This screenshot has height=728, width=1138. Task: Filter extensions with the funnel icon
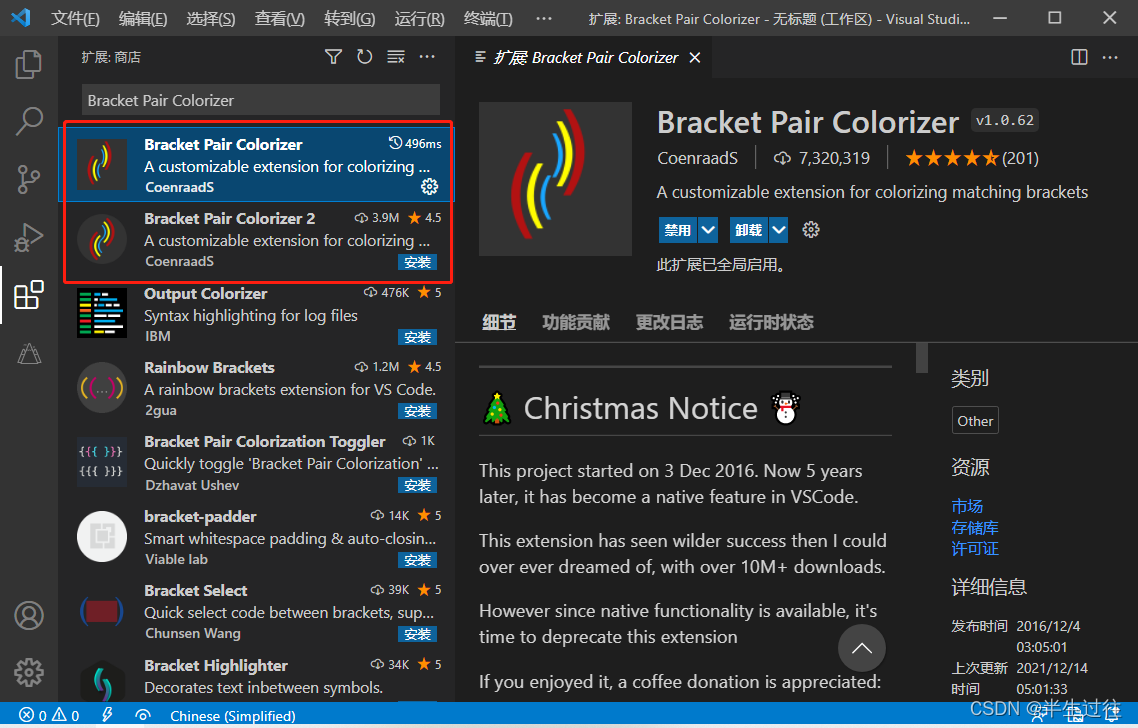coord(333,57)
